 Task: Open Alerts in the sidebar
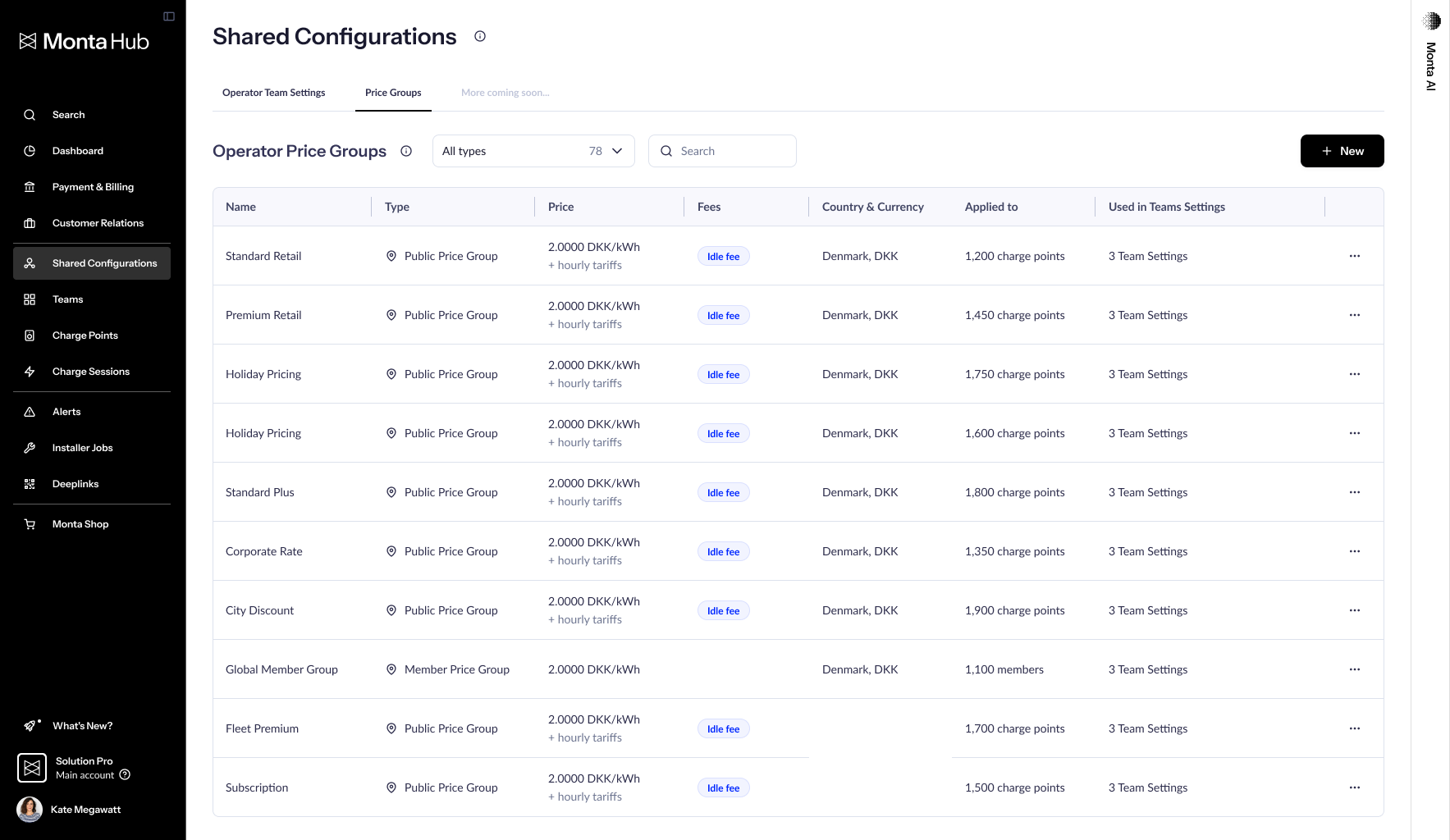click(92, 412)
